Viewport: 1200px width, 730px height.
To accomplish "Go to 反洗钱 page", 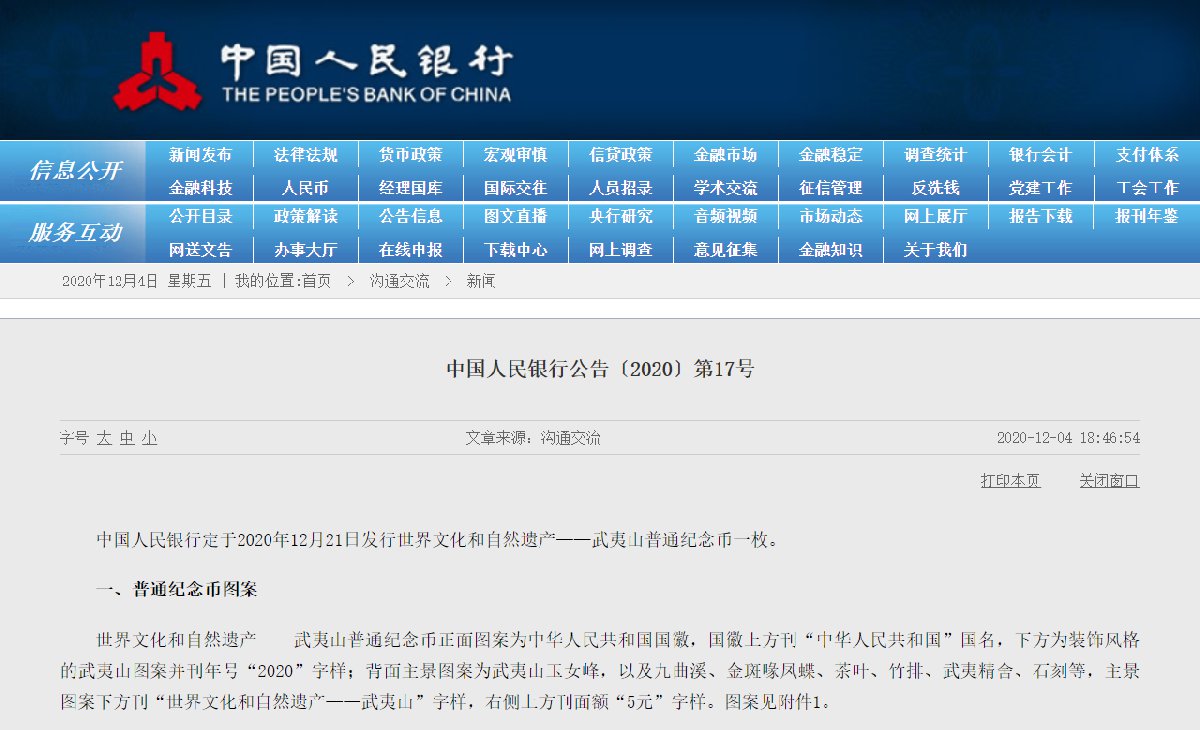I will (935, 188).
